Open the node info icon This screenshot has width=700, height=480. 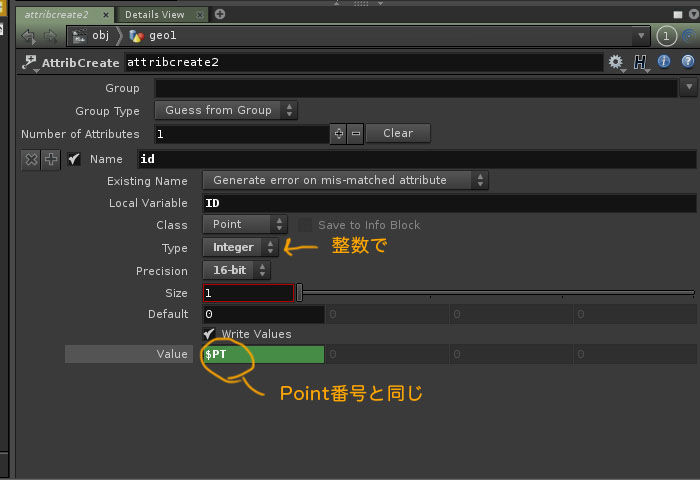(664, 62)
